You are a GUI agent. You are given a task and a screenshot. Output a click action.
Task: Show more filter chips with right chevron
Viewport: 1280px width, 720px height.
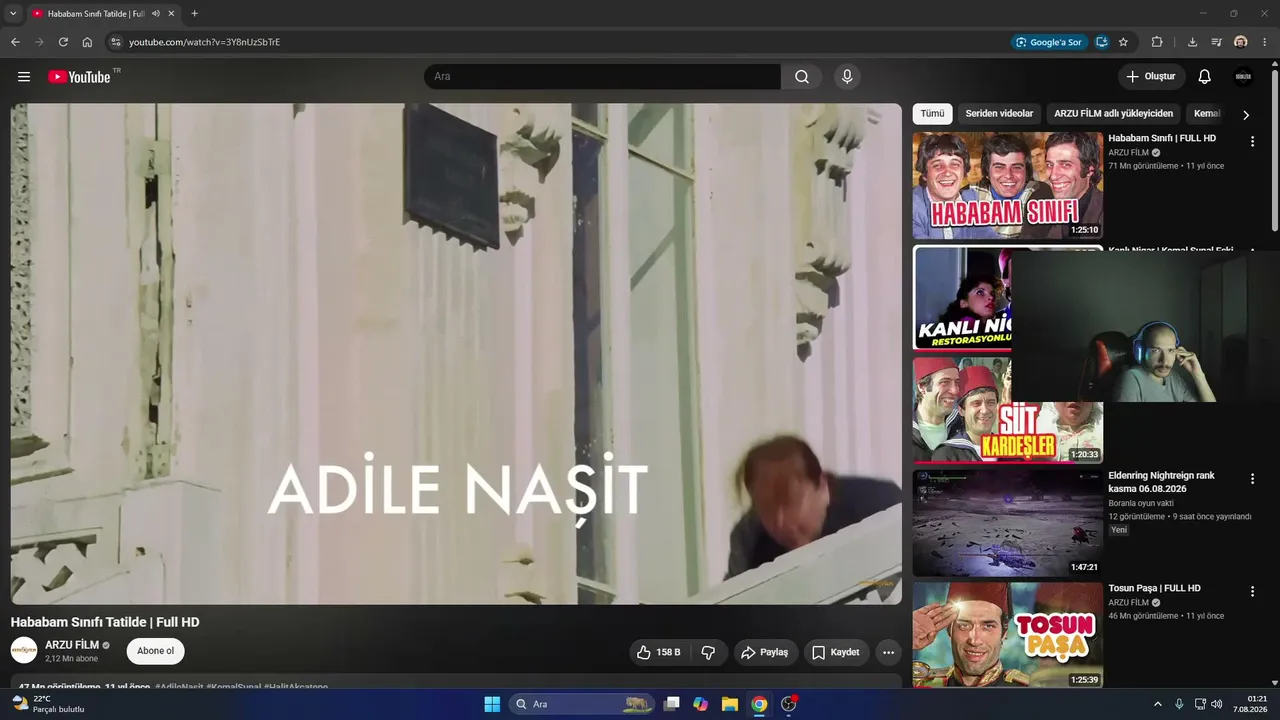tap(1246, 115)
